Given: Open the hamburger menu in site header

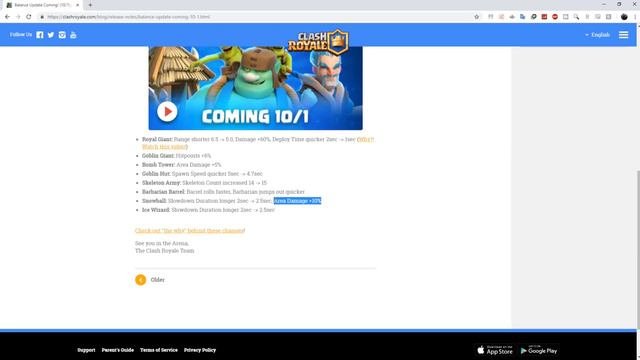Looking at the screenshot, I should click(623, 35).
